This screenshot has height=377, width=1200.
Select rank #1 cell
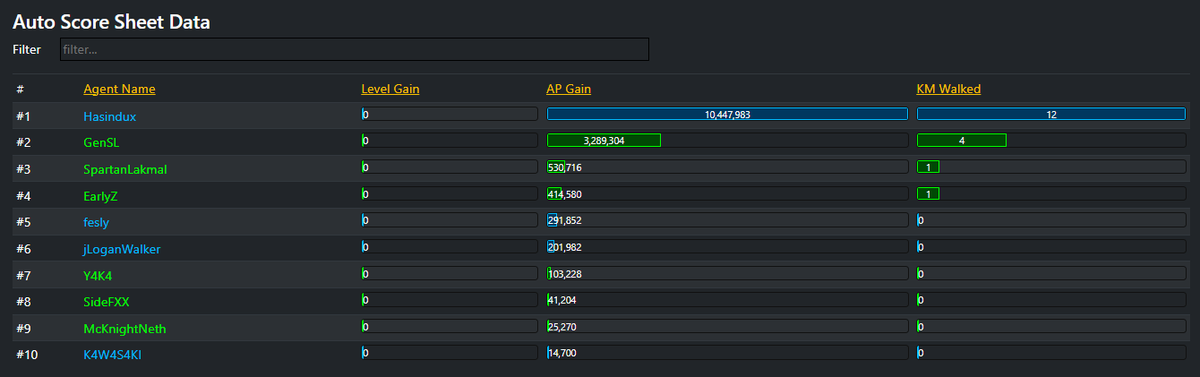24,116
